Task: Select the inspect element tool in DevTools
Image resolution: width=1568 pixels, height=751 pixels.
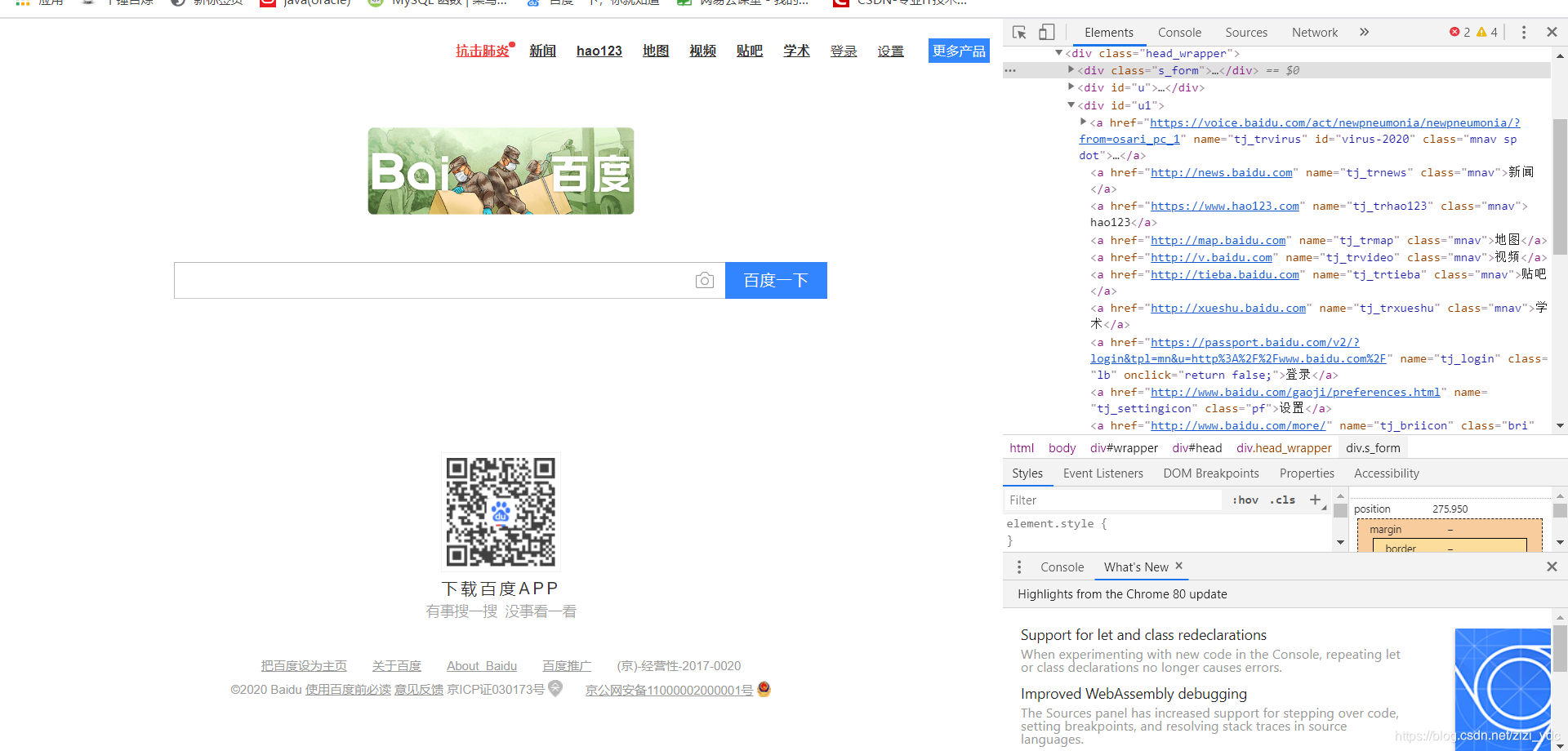Action: [x=1018, y=32]
